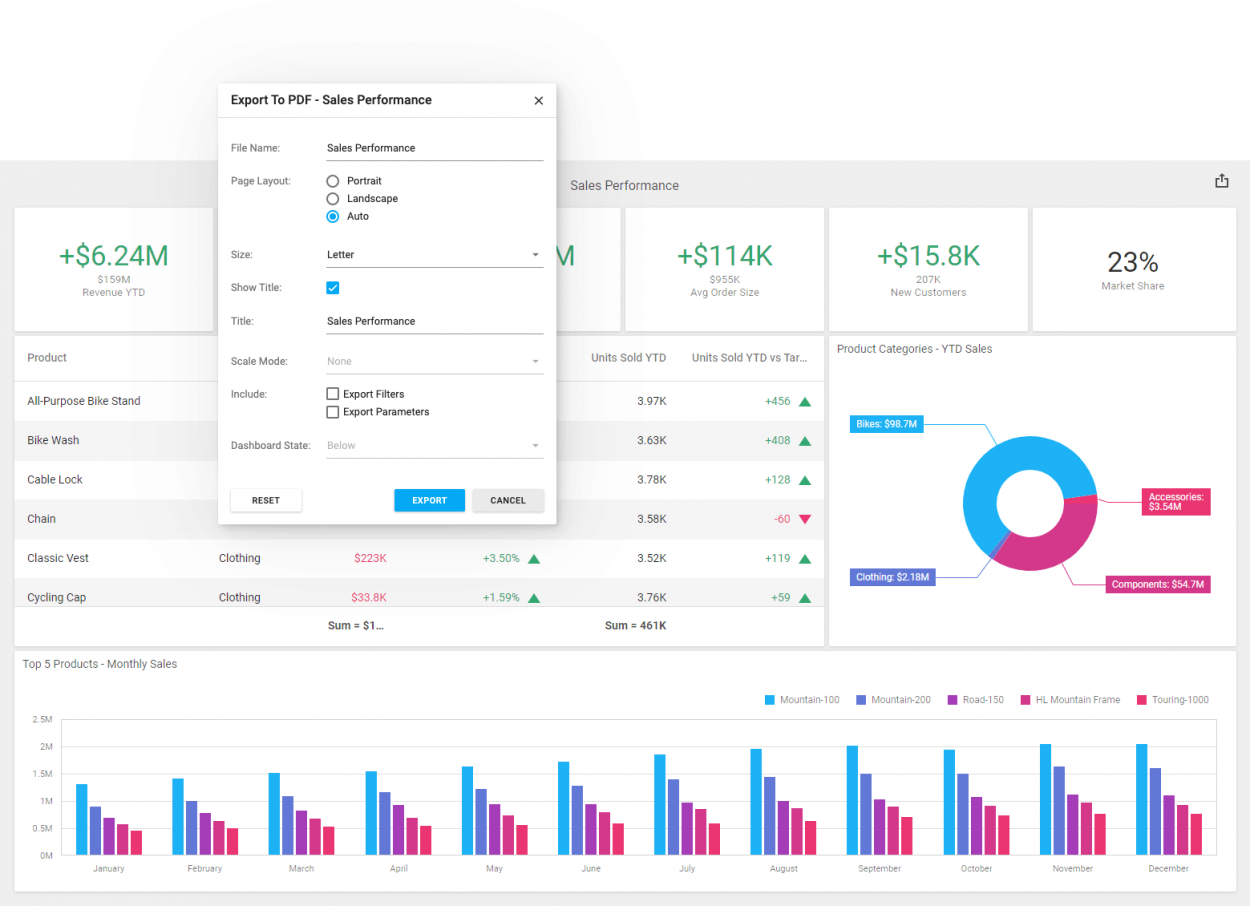The height and width of the screenshot is (906, 1250).
Task: Open the Dashboard State dropdown showing Below
Action: pos(434,445)
